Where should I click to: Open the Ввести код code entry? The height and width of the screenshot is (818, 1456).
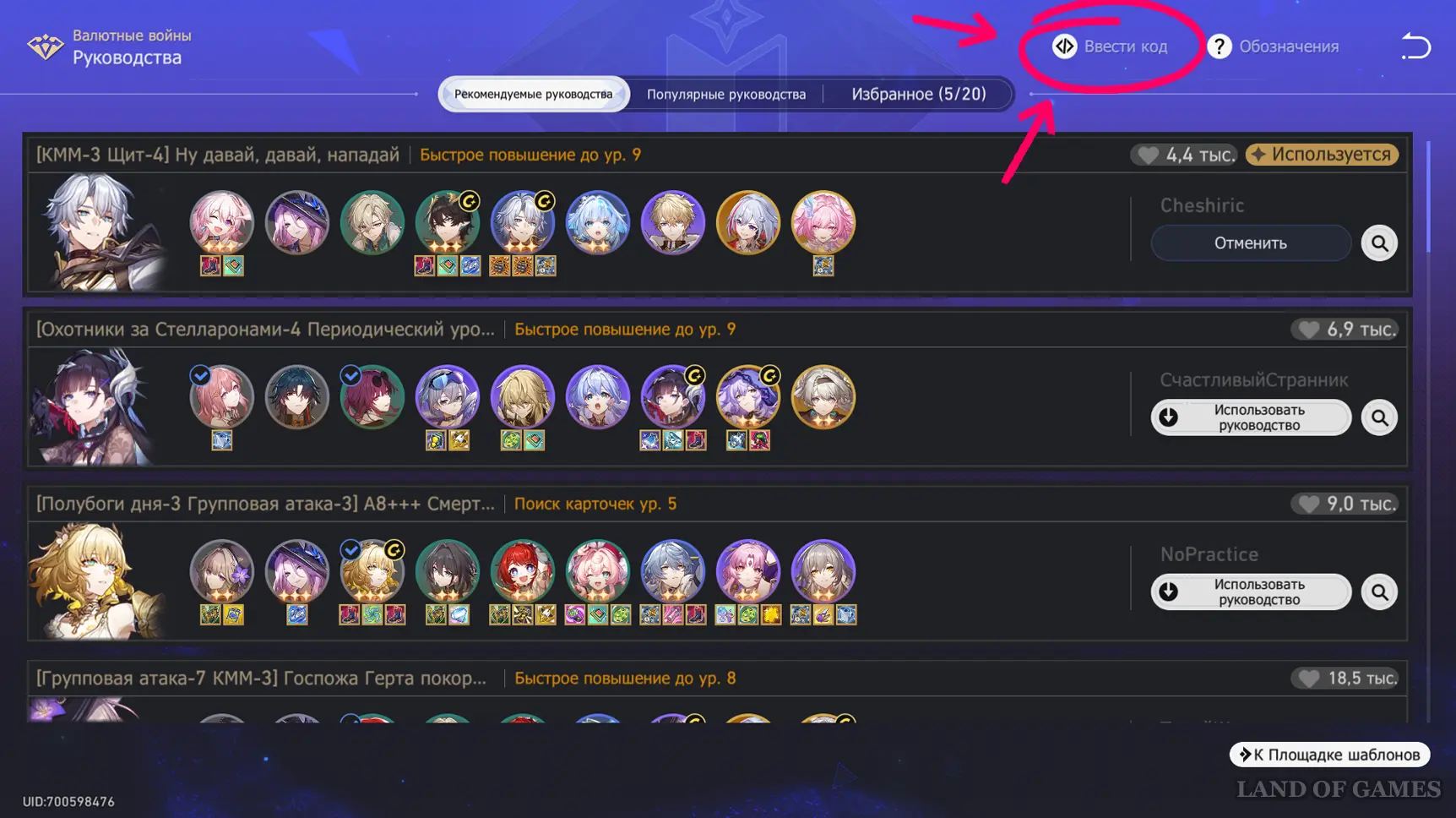1110,46
